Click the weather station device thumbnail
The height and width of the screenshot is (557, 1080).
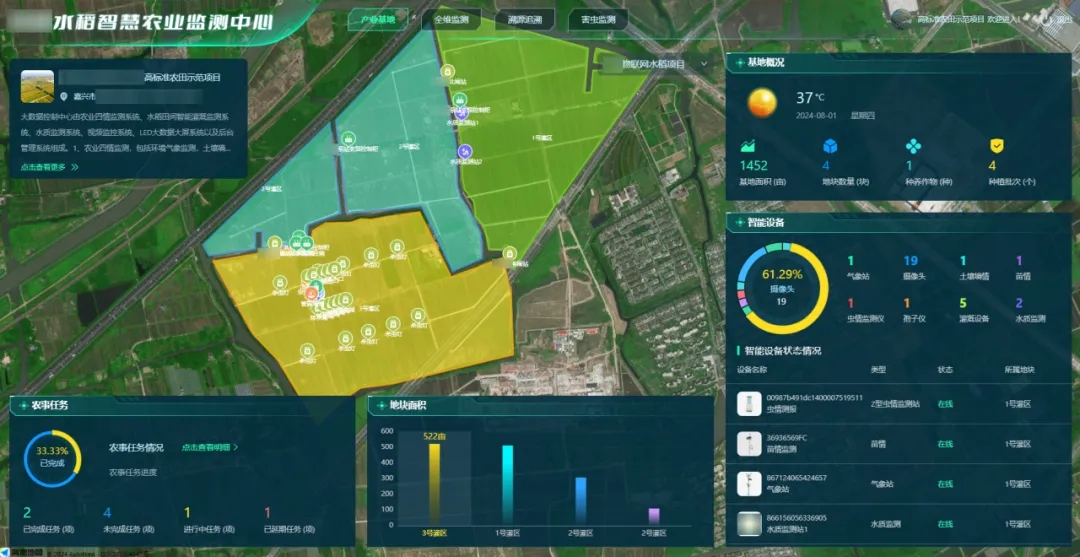(x=748, y=483)
